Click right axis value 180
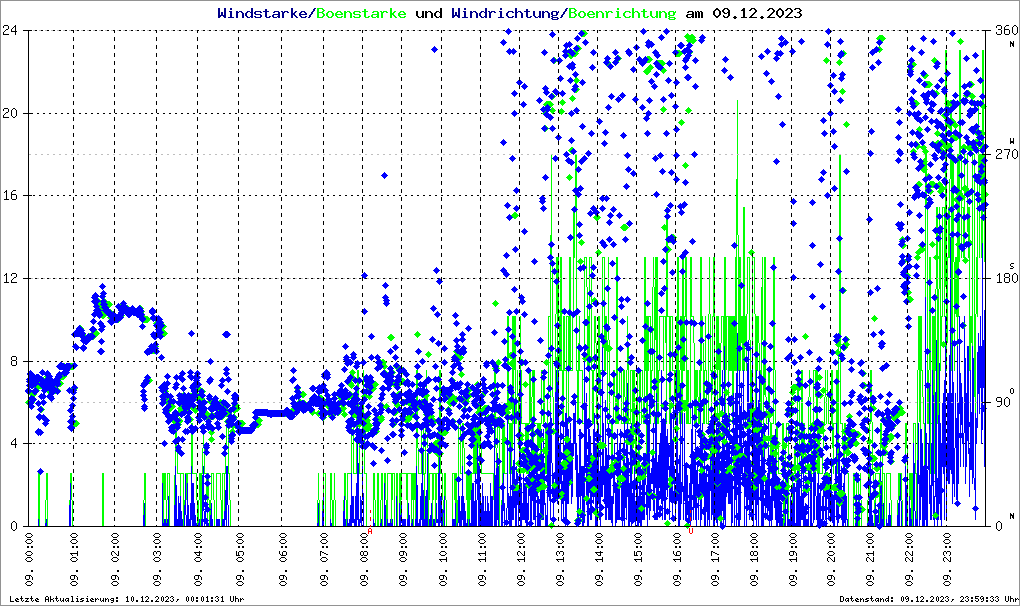Image resolution: width=1020 pixels, height=606 pixels. pos(1006,278)
